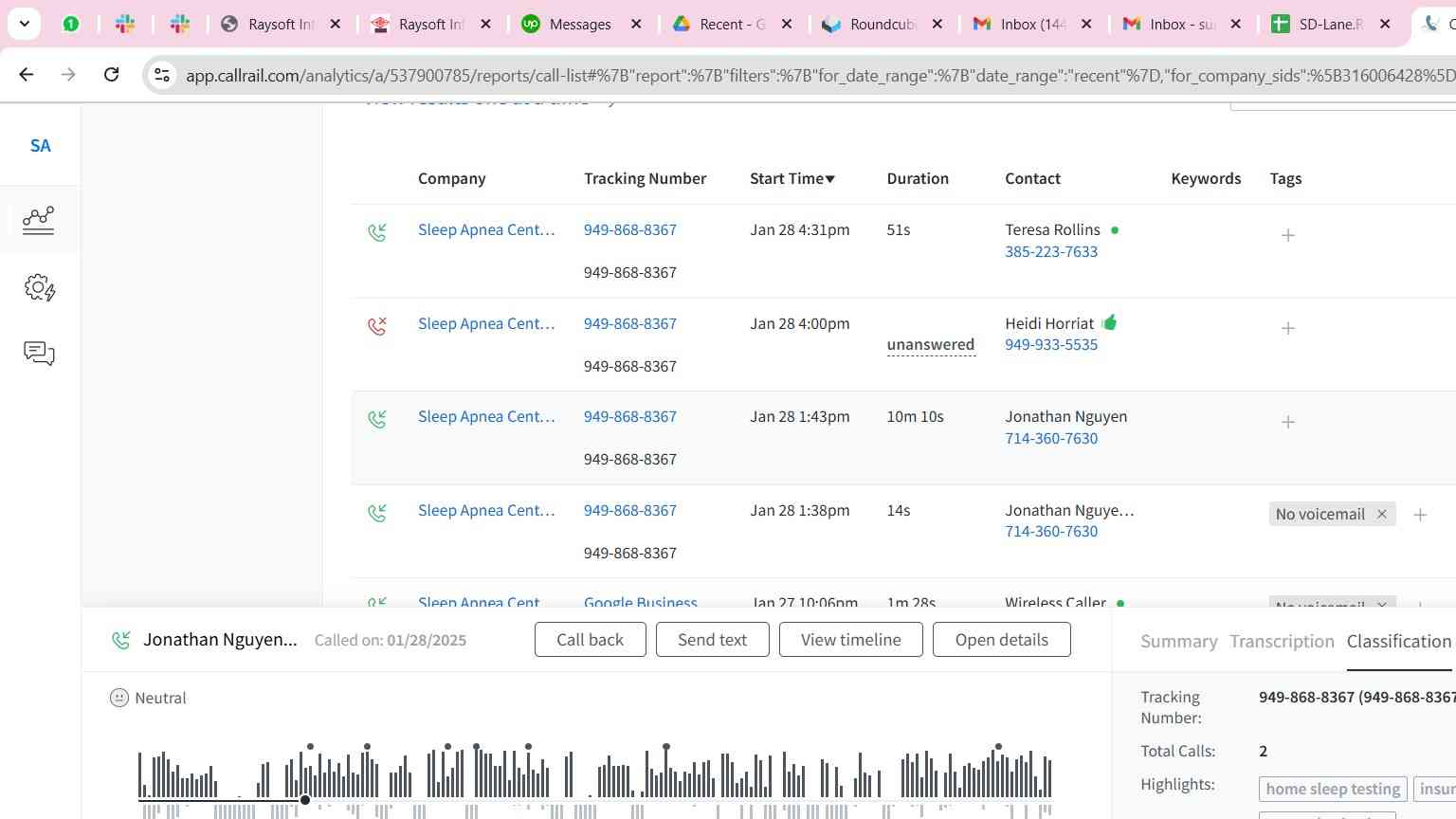Switch to the Classification tab

(1399, 641)
